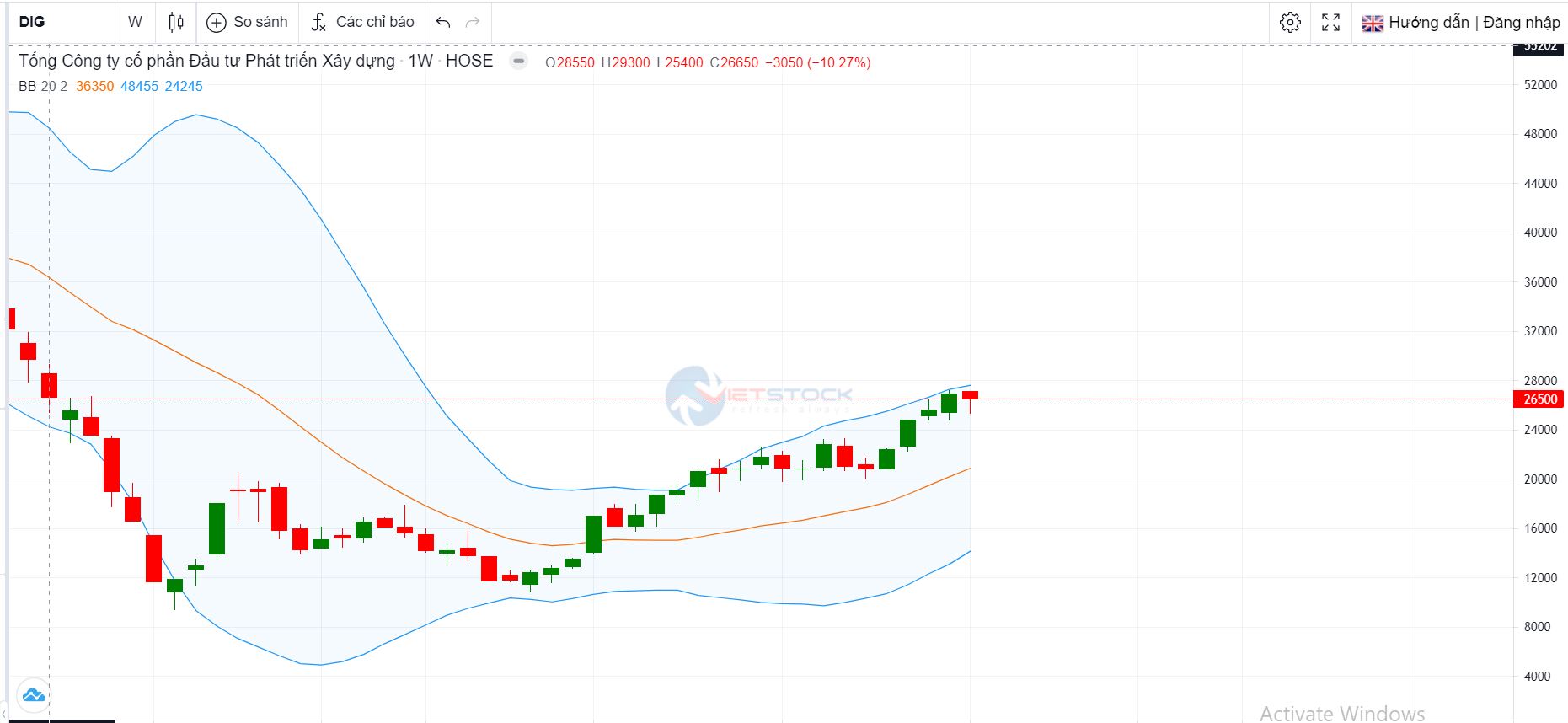1568x723 pixels.
Task: Click the So sánh compare button
Action: pos(248,22)
